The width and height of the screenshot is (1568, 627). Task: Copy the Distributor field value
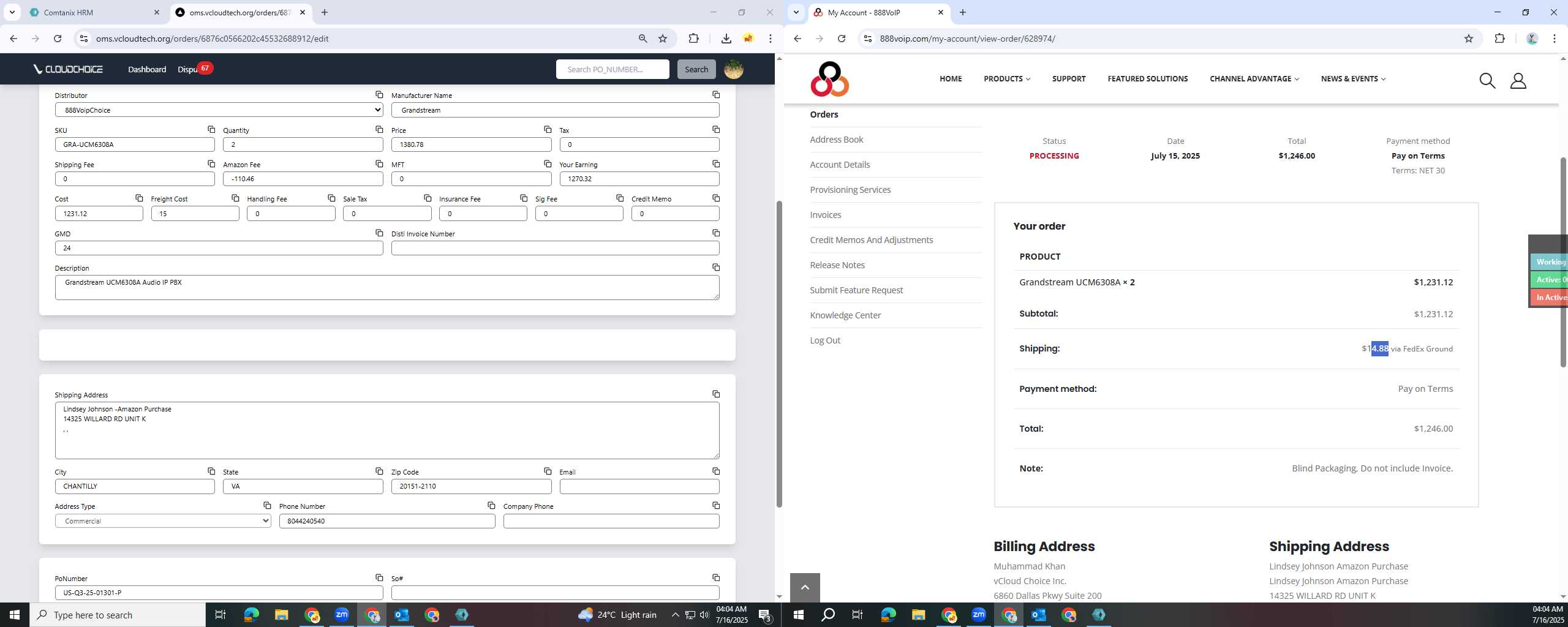pos(379,95)
